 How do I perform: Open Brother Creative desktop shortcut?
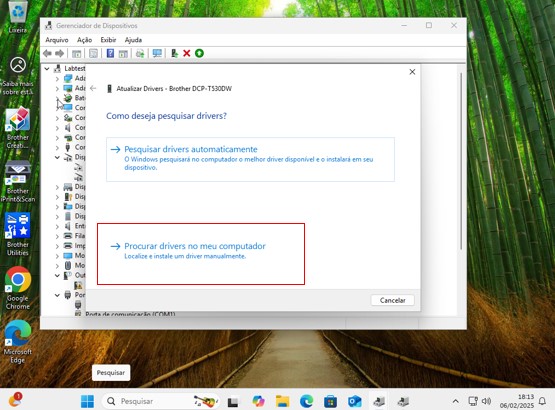[x=18, y=128]
